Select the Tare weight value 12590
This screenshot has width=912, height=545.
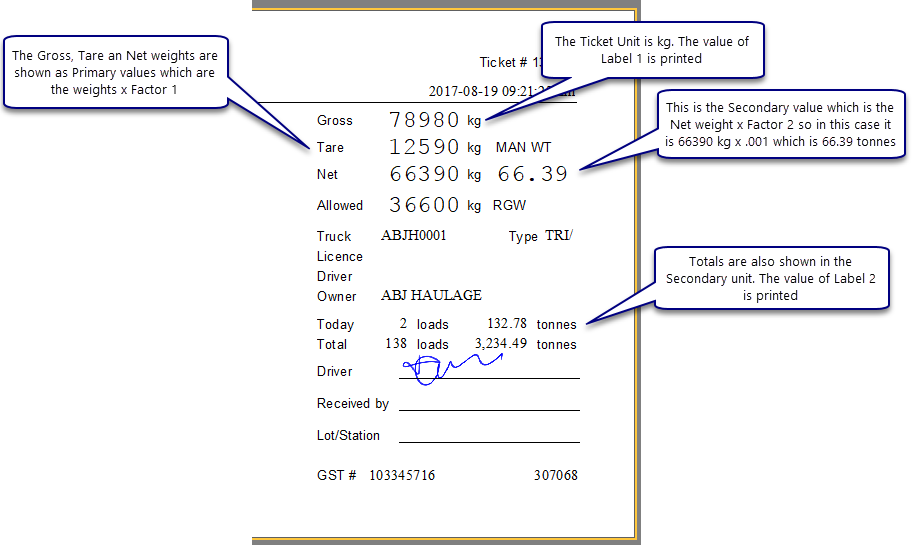tap(424, 148)
